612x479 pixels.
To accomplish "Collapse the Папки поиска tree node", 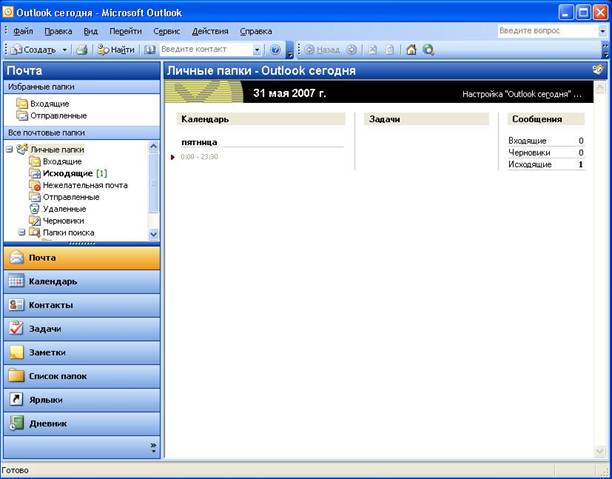I will click(x=22, y=232).
